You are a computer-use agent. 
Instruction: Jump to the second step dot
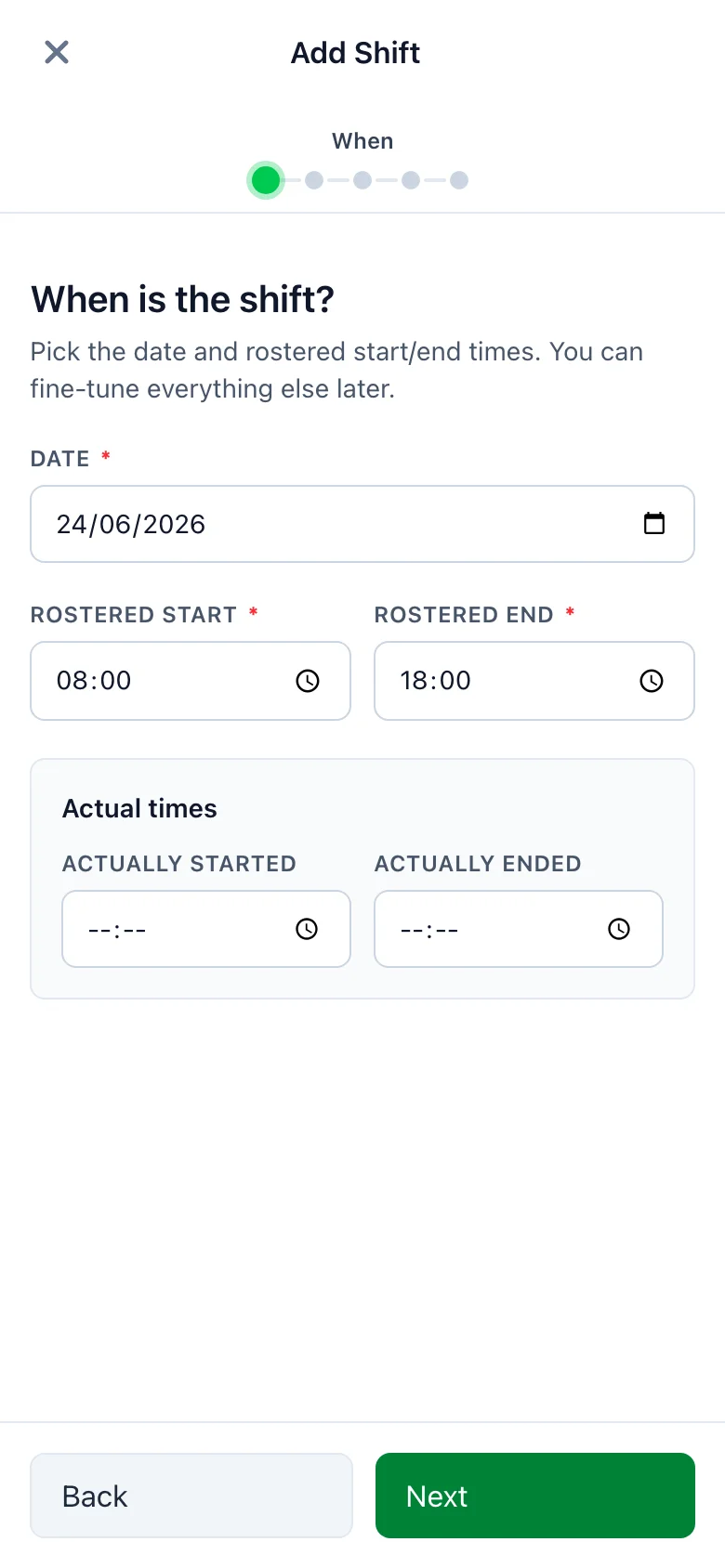point(314,180)
